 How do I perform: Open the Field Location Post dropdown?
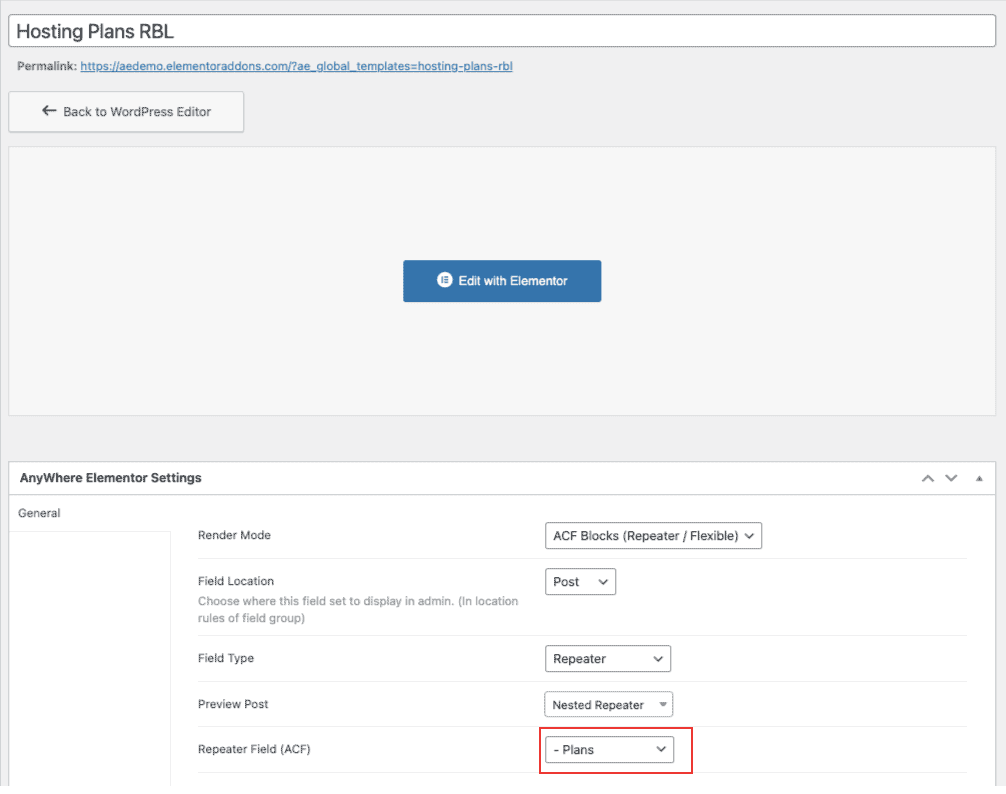580,582
